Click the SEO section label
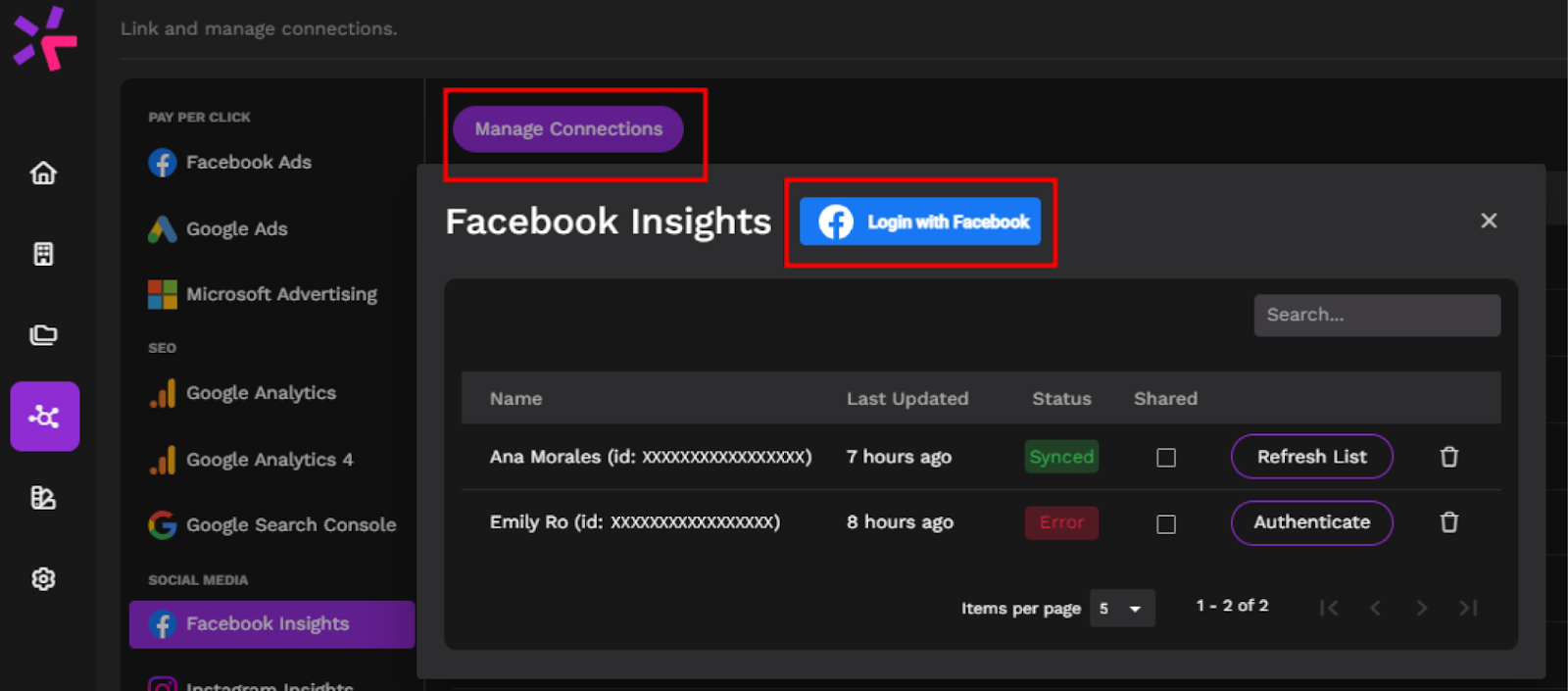This screenshot has height=691, width=1568. (x=162, y=348)
